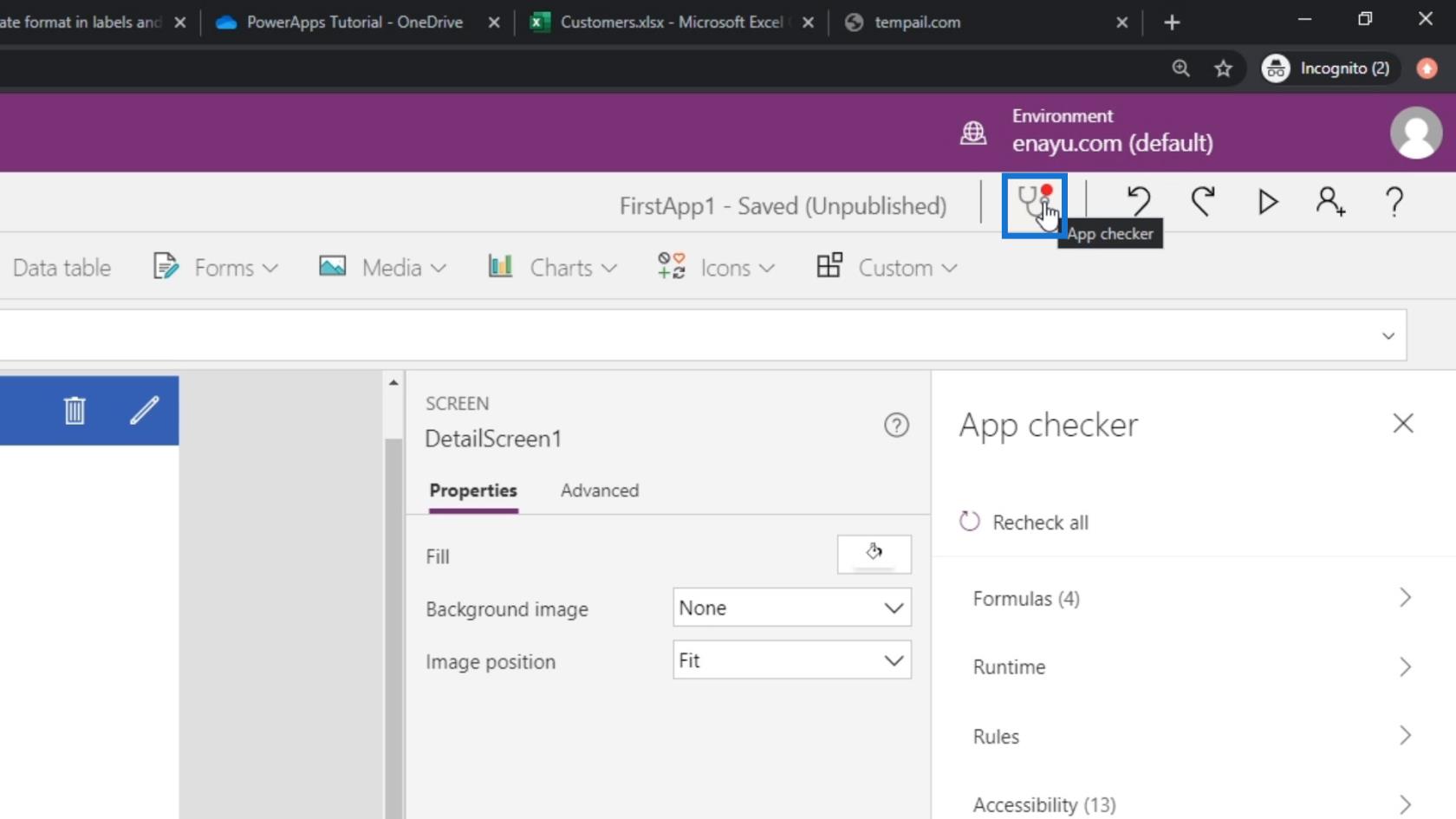This screenshot has height=819, width=1456.
Task: Open the Charts dropdown menu
Action: click(x=552, y=267)
